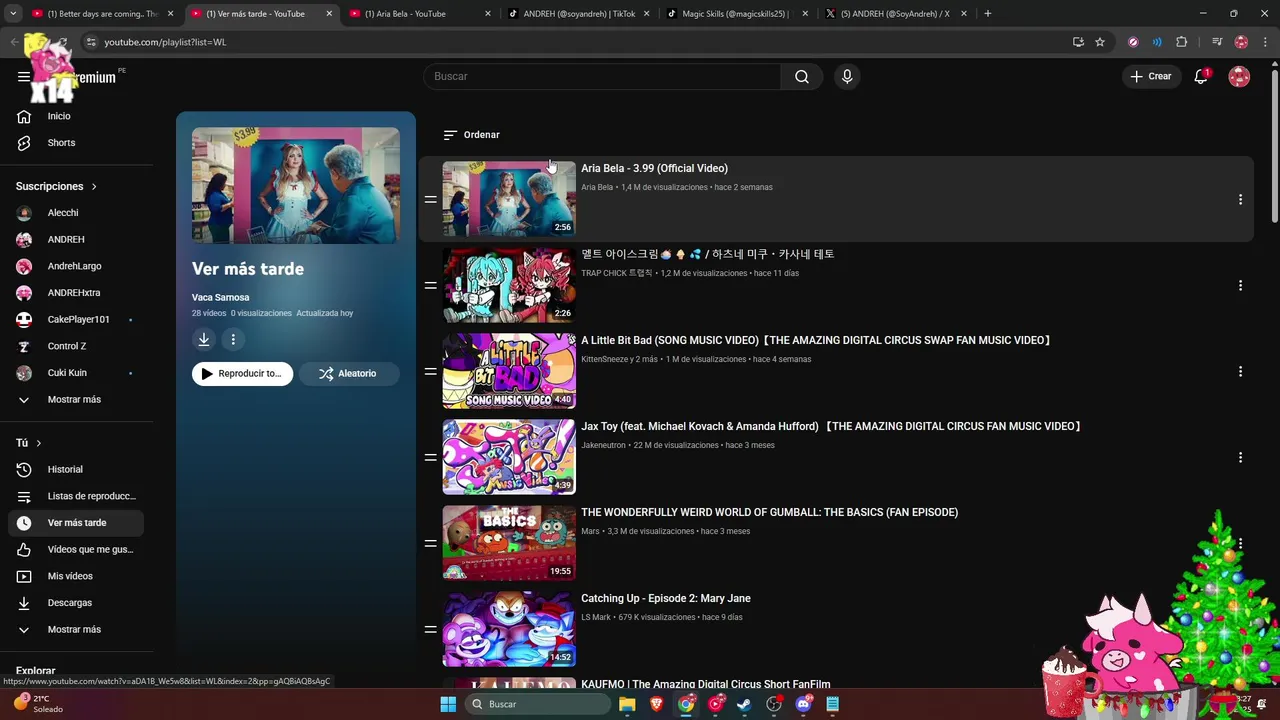Expand Mostrar más under Suscripciones
The width and height of the screenshot is (1280, 720).
tap(76, 400)
